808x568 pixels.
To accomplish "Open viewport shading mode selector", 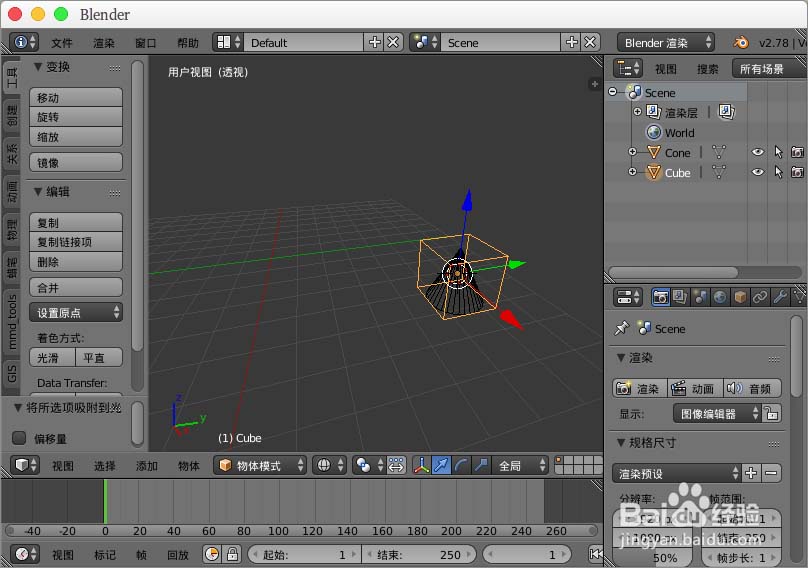I will point(330,465).
